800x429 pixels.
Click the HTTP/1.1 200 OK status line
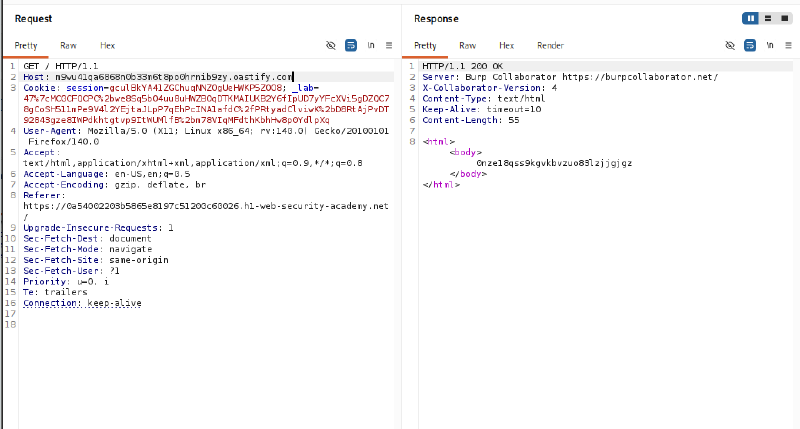(x=462, y=66)
